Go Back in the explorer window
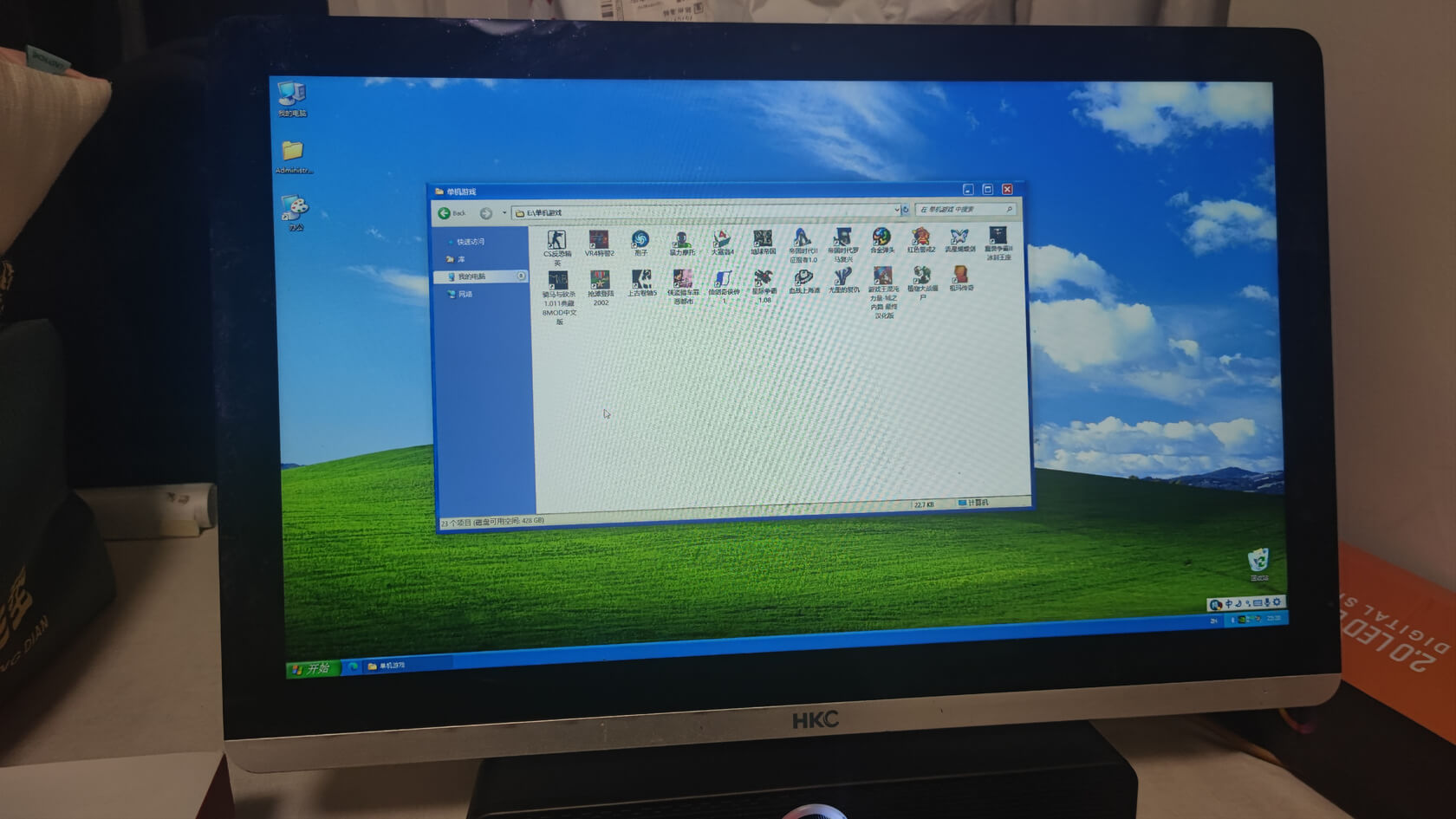 pos(452,213)
